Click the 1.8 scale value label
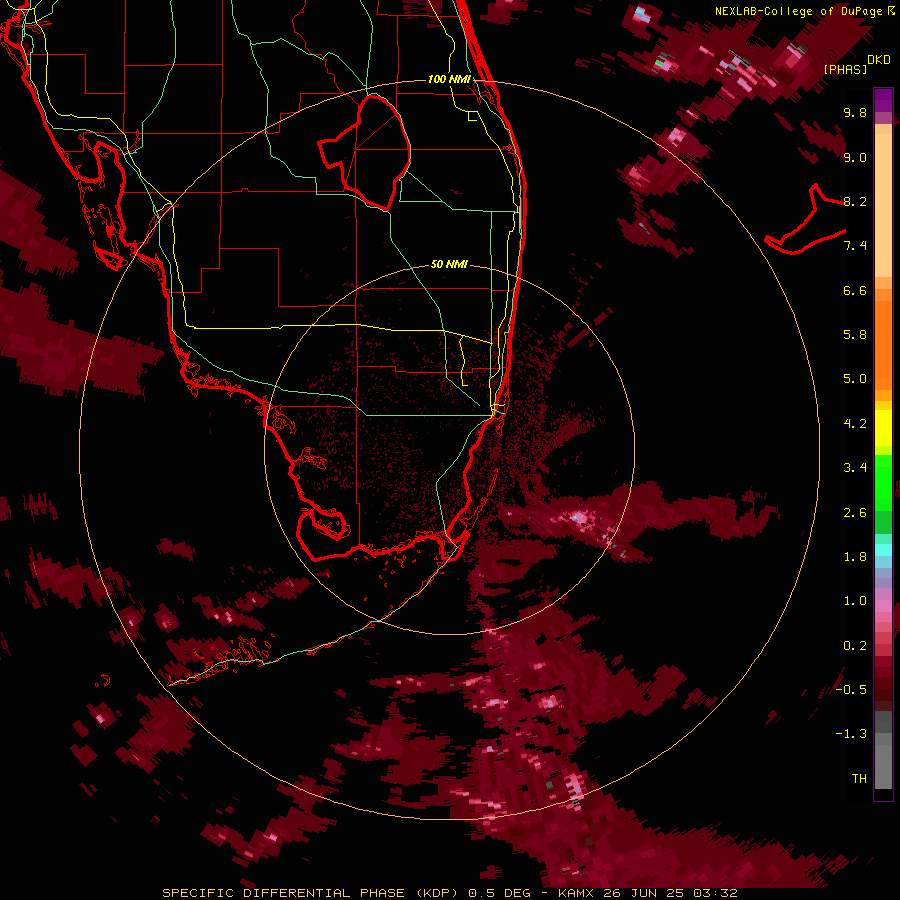 [855, 557]
